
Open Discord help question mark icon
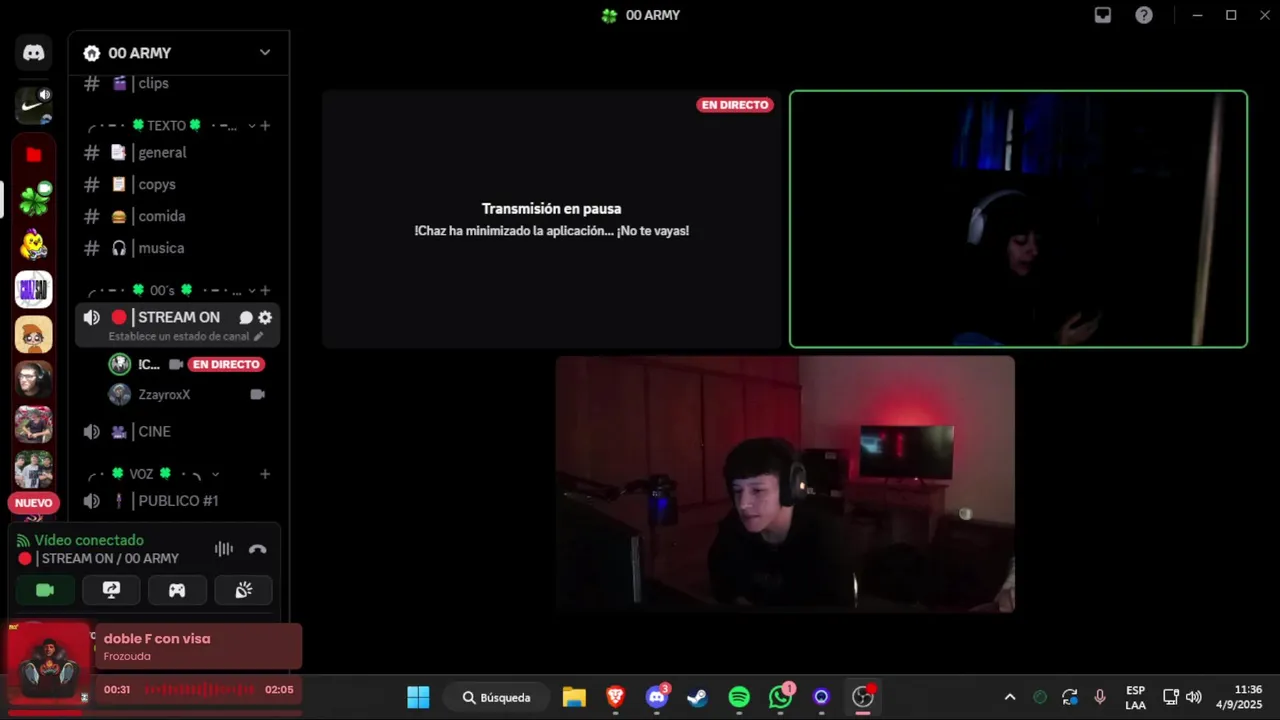point(1144,15)
